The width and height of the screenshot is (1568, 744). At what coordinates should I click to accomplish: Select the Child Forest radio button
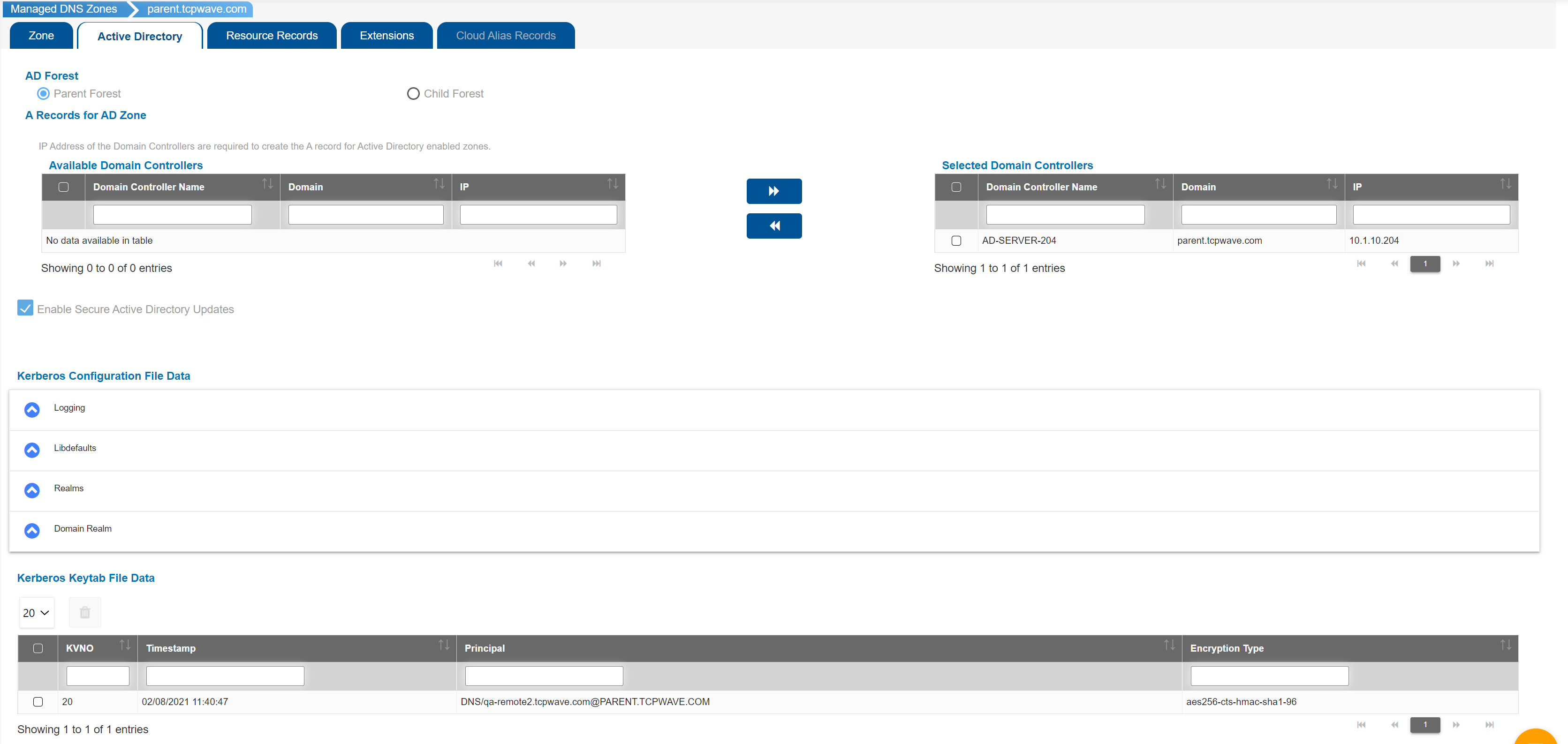tap(413, 94)
